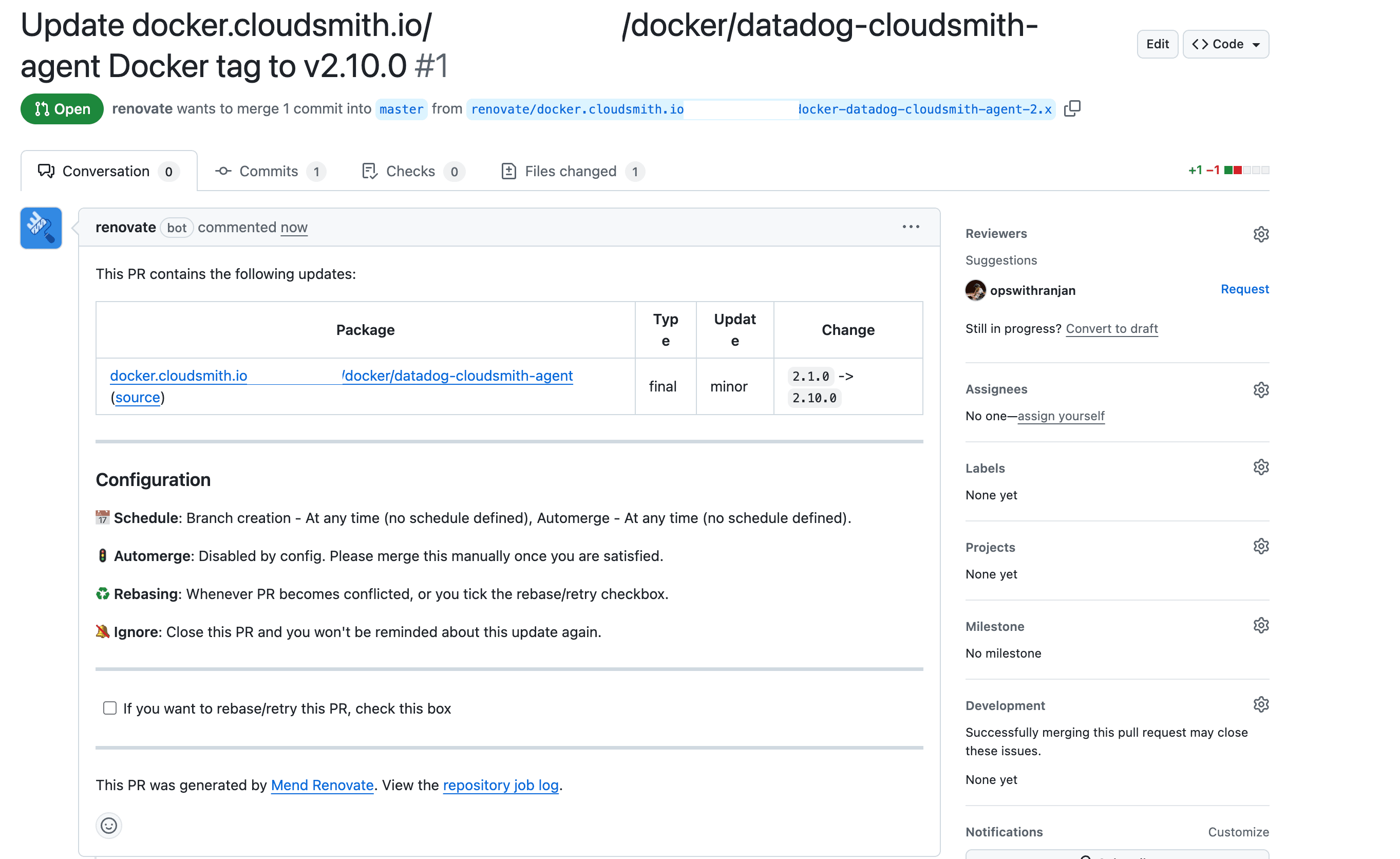Open the master branch label

pyautogui.click(x=401, y=109)
